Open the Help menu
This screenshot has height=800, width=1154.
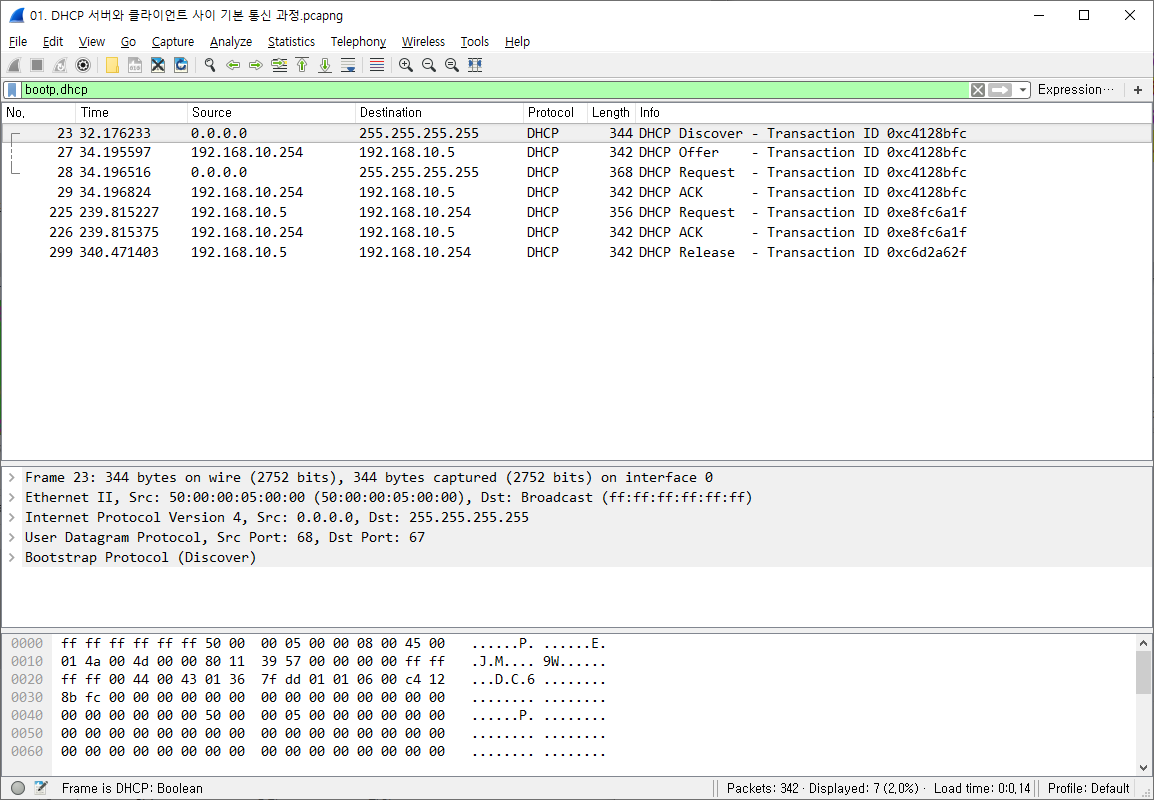point(517,42)
